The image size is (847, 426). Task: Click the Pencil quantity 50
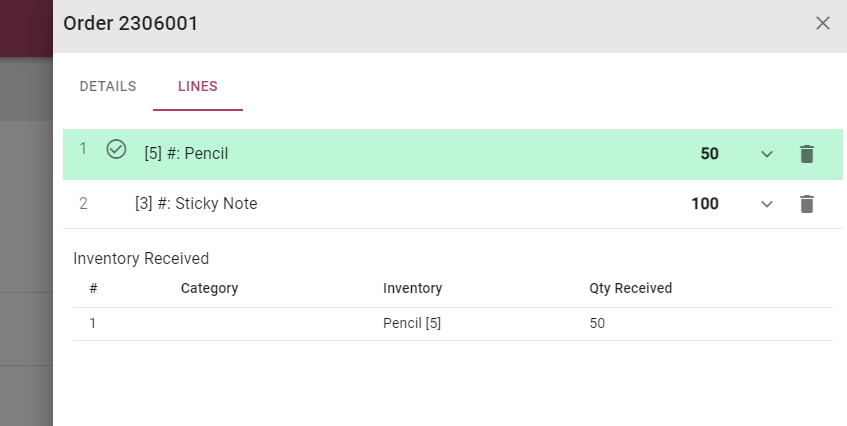(709, 154)
